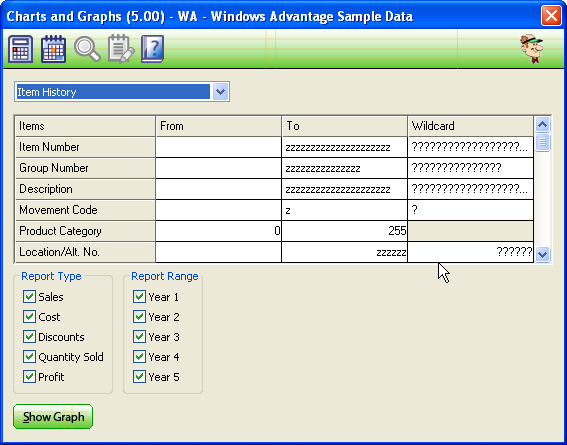This screenshot has height=445, width=567.
Task: Click the Location/Alt. No. To field
Action: click(345, 252)
